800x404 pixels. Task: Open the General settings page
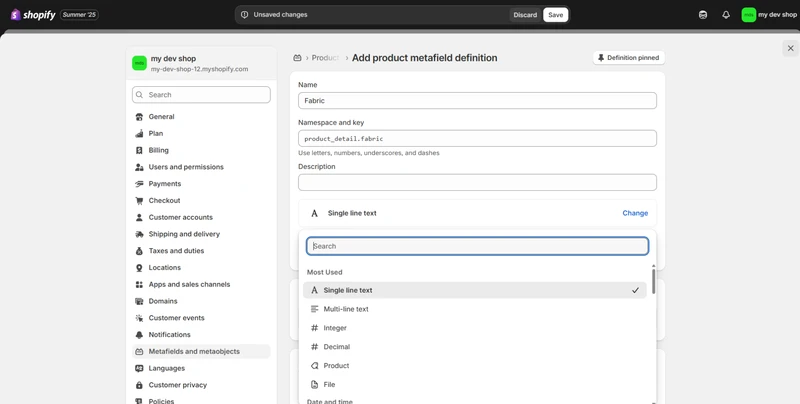202,117
